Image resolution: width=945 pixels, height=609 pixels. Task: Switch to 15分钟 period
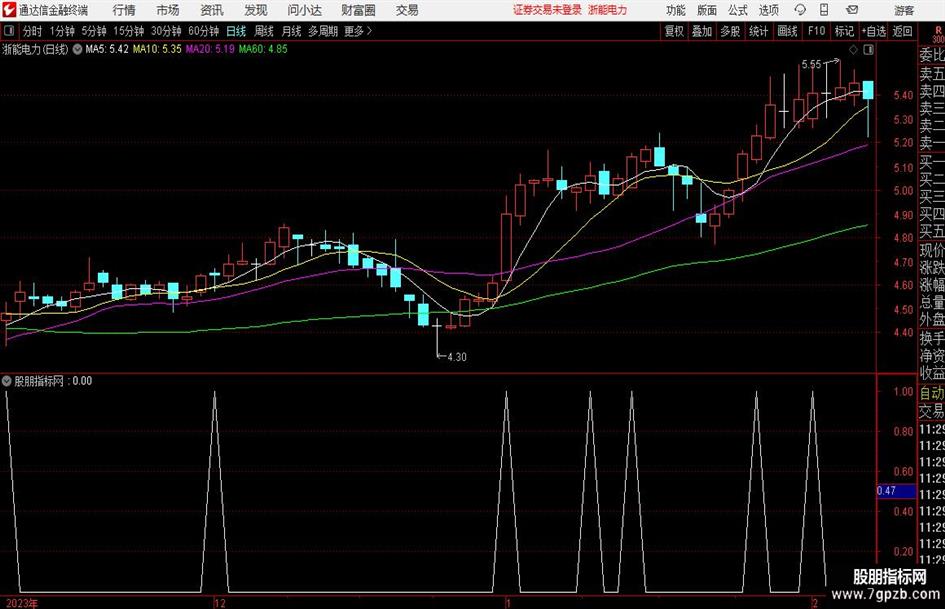128,31
